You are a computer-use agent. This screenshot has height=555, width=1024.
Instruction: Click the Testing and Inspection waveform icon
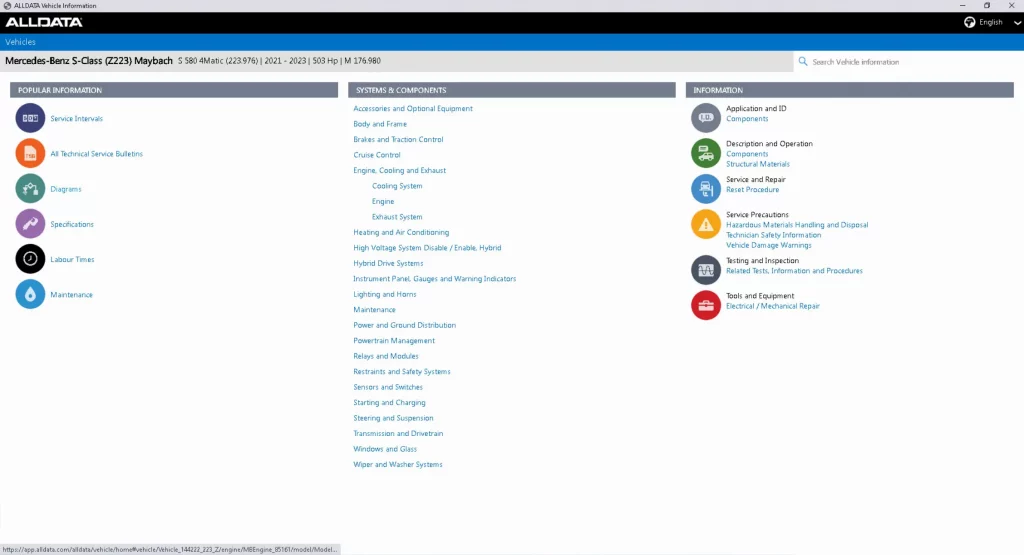tap(706, 270)
